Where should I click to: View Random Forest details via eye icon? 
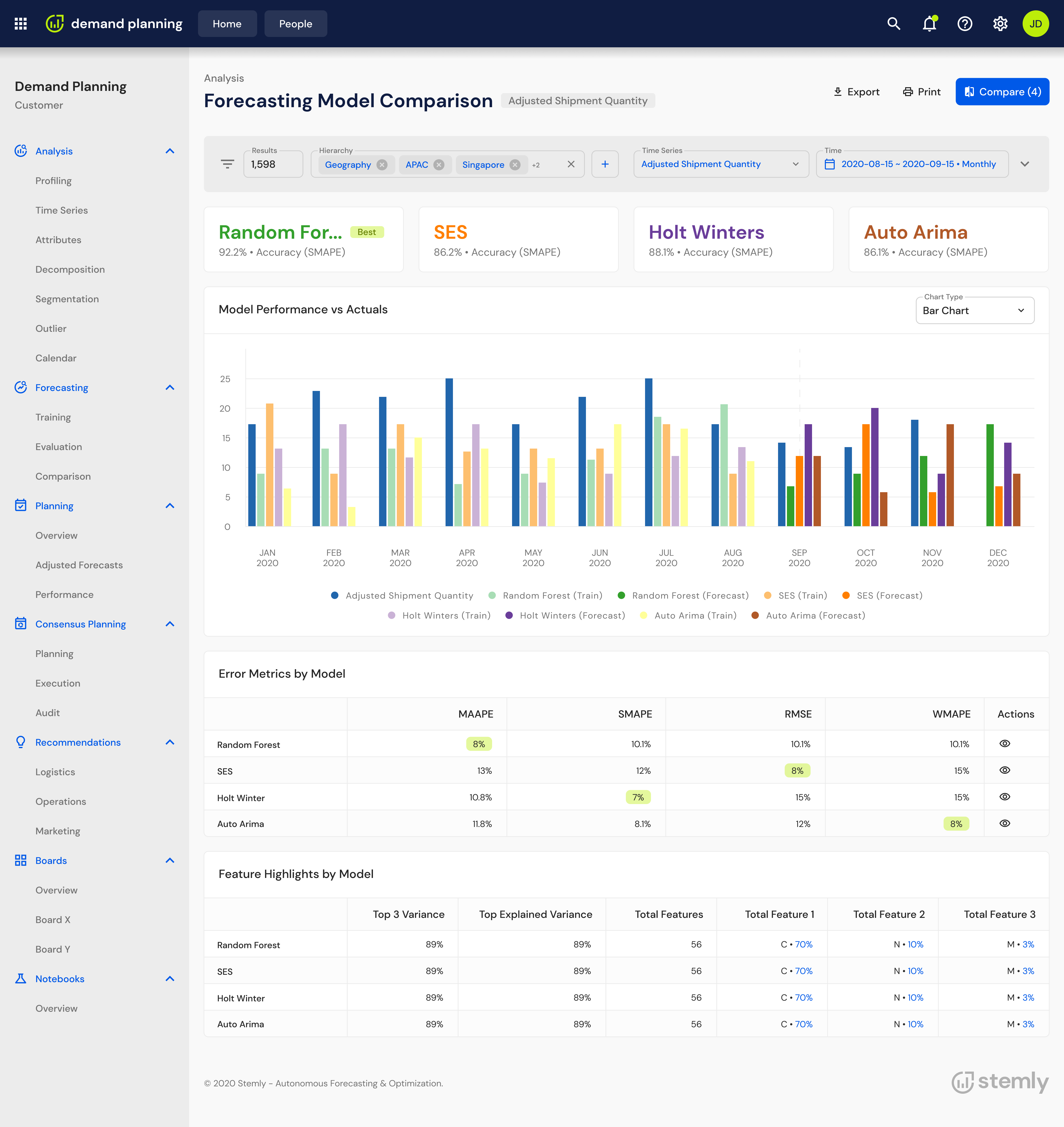1005,744
